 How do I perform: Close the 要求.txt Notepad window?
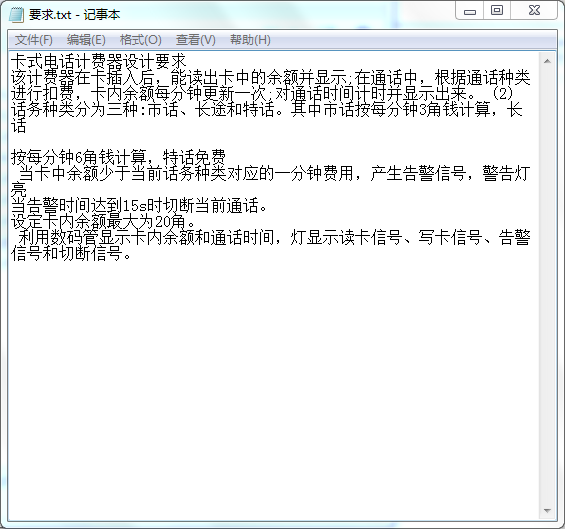pos(534,10)
